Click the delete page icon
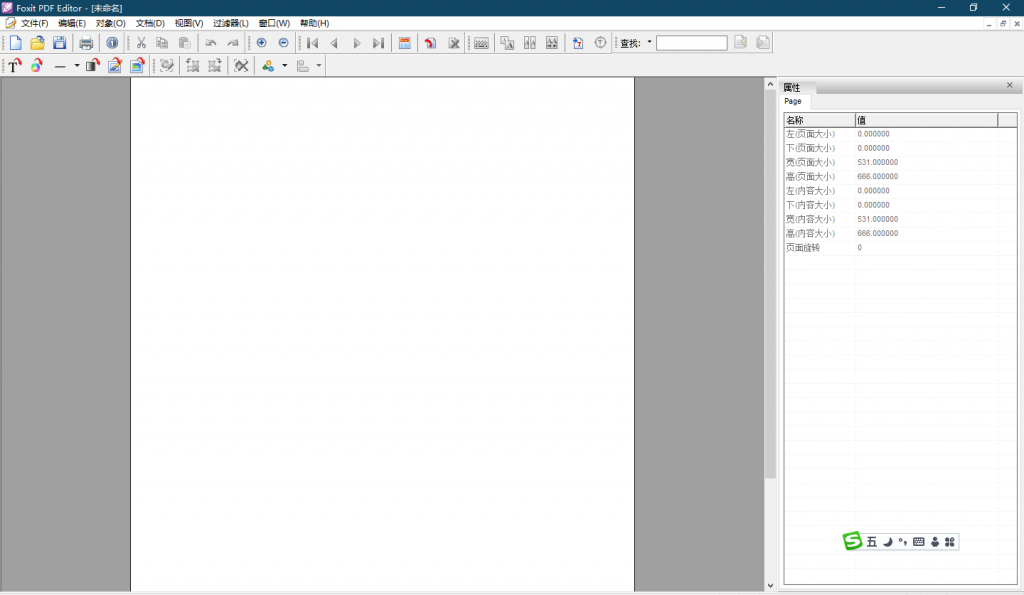Viewport: 1024px width, 595px height. pos(453,43)
